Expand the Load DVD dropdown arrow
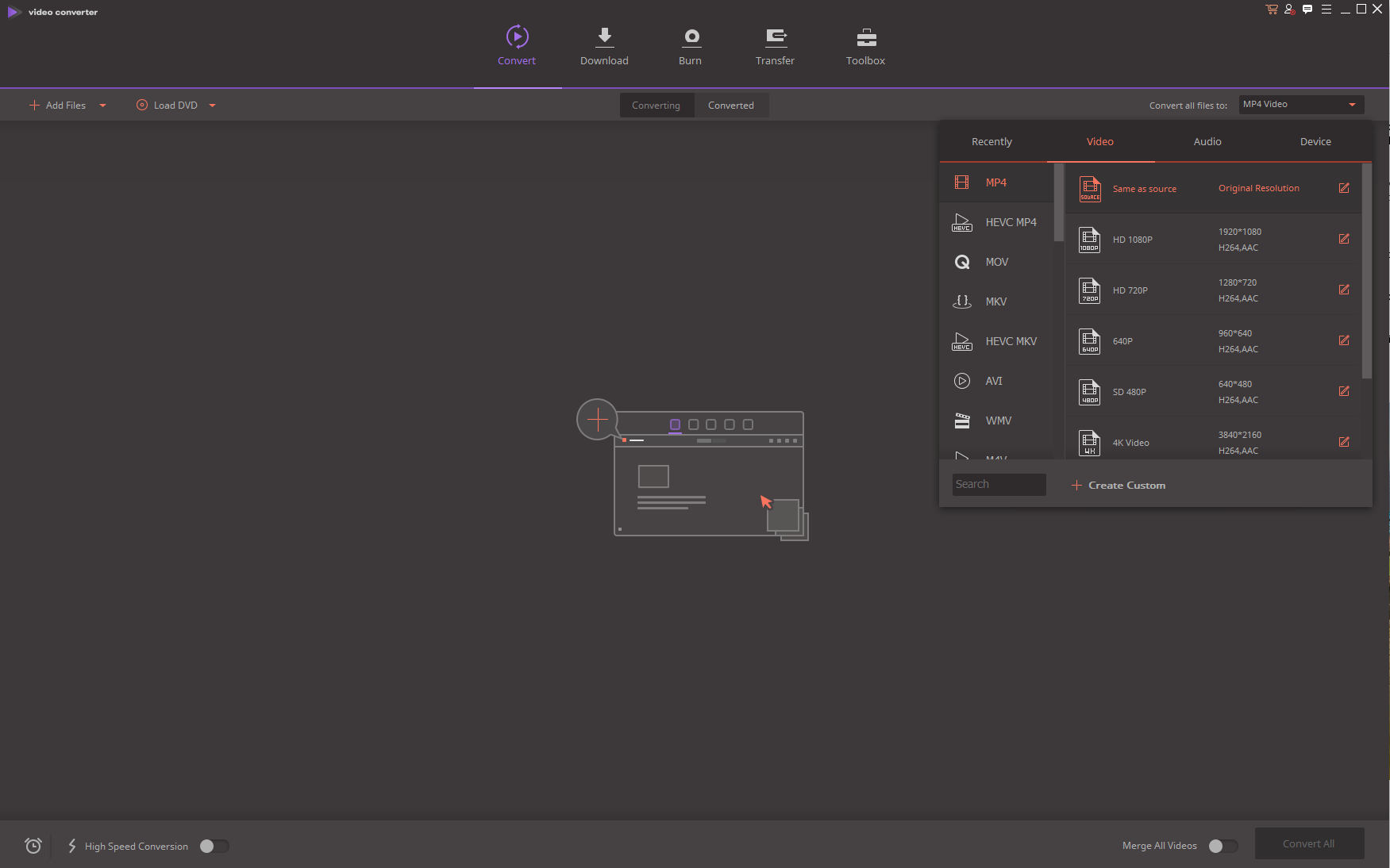This screenshot has width=1390, height=868. pyautogui.click(x=212, y=106)
